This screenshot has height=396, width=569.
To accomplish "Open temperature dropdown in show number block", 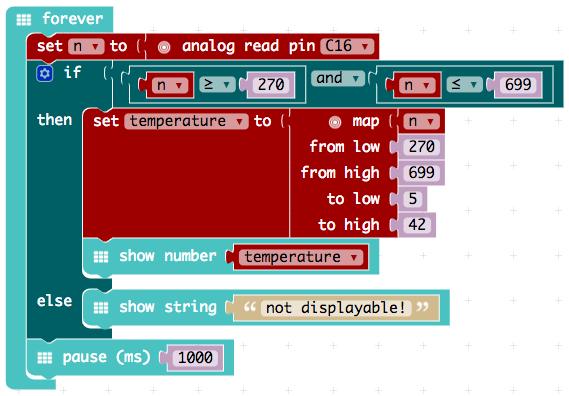I will [301, 257].
